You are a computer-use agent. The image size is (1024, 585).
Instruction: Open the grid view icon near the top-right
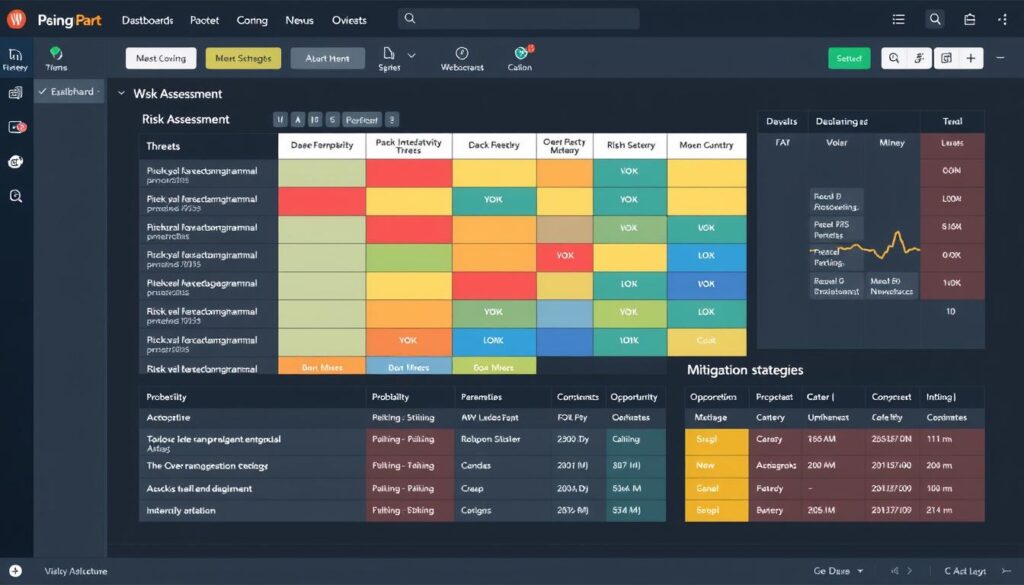944,58
